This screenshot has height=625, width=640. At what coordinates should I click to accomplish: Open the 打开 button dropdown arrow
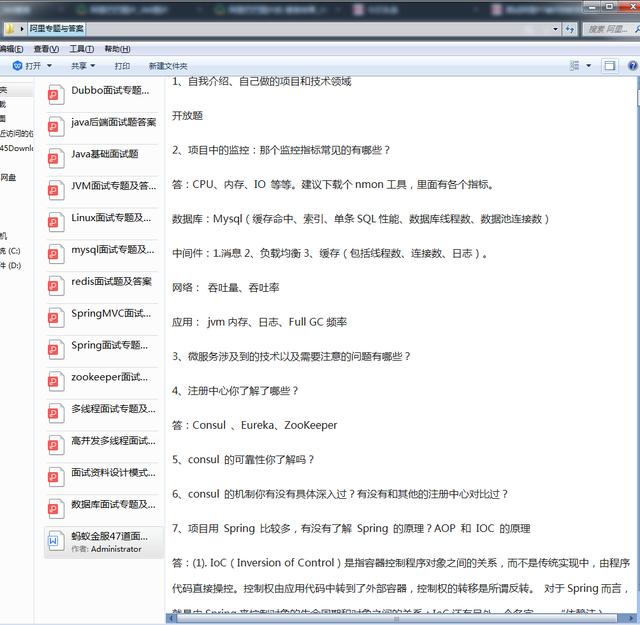click(49, 66)
